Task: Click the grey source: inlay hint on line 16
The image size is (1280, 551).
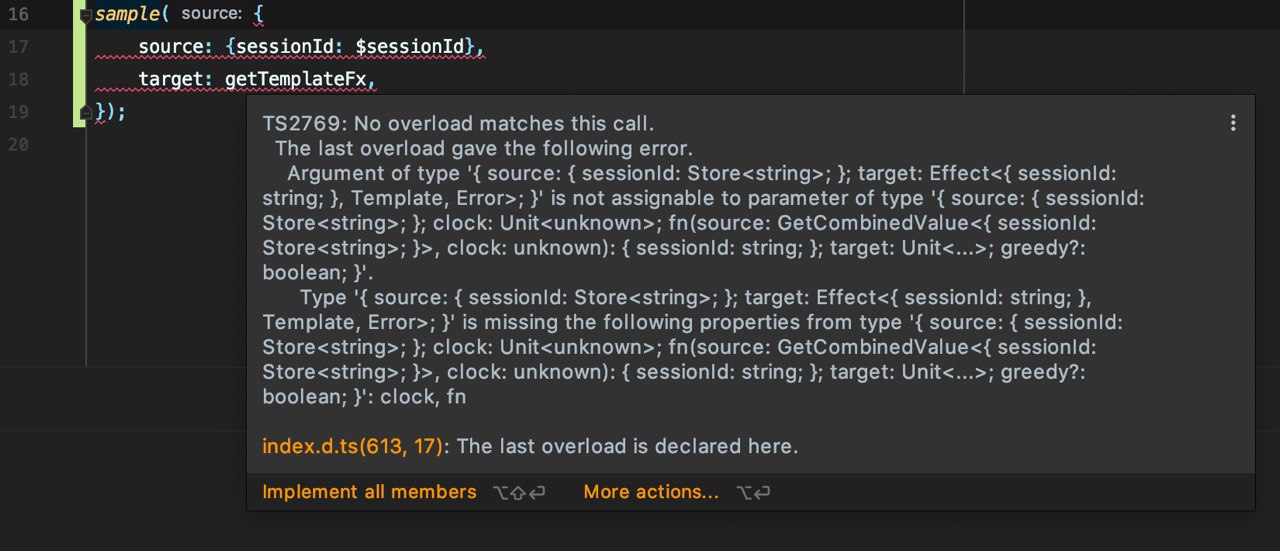Action: 211,15
